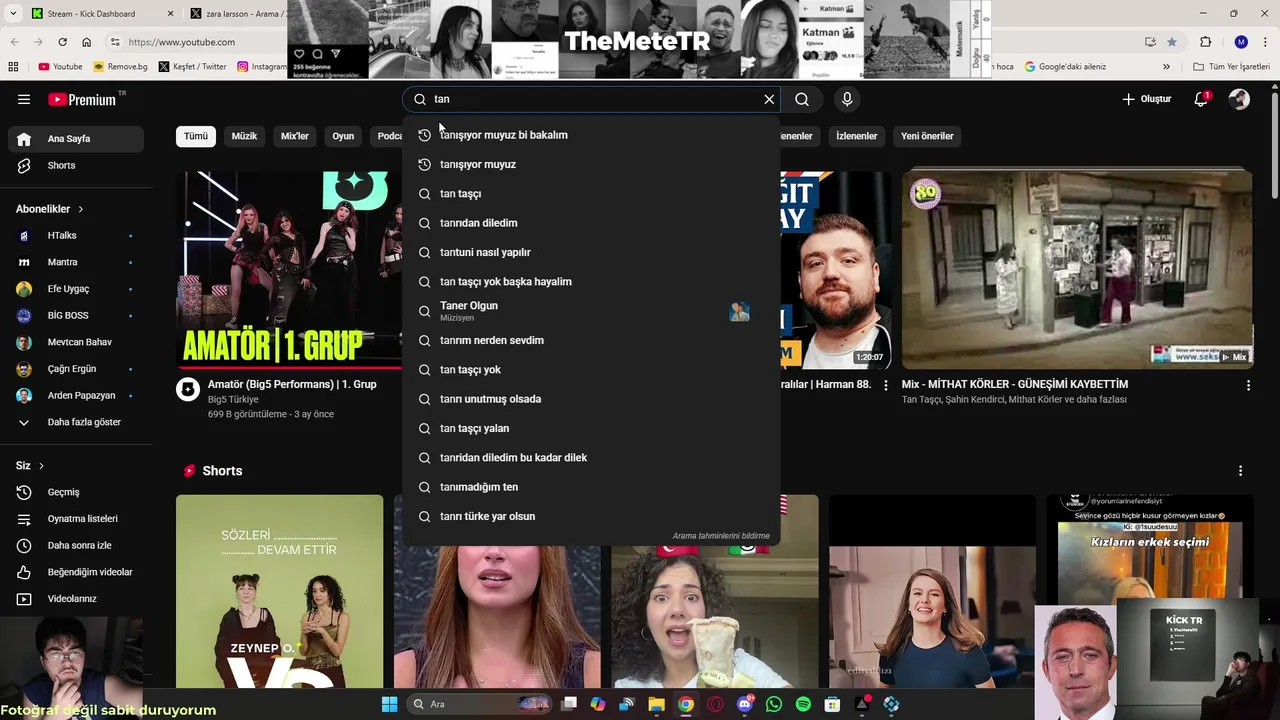Pick suggestion 'tanrı türke yar olsun'

pyautogui.click(x=591, y=516)
